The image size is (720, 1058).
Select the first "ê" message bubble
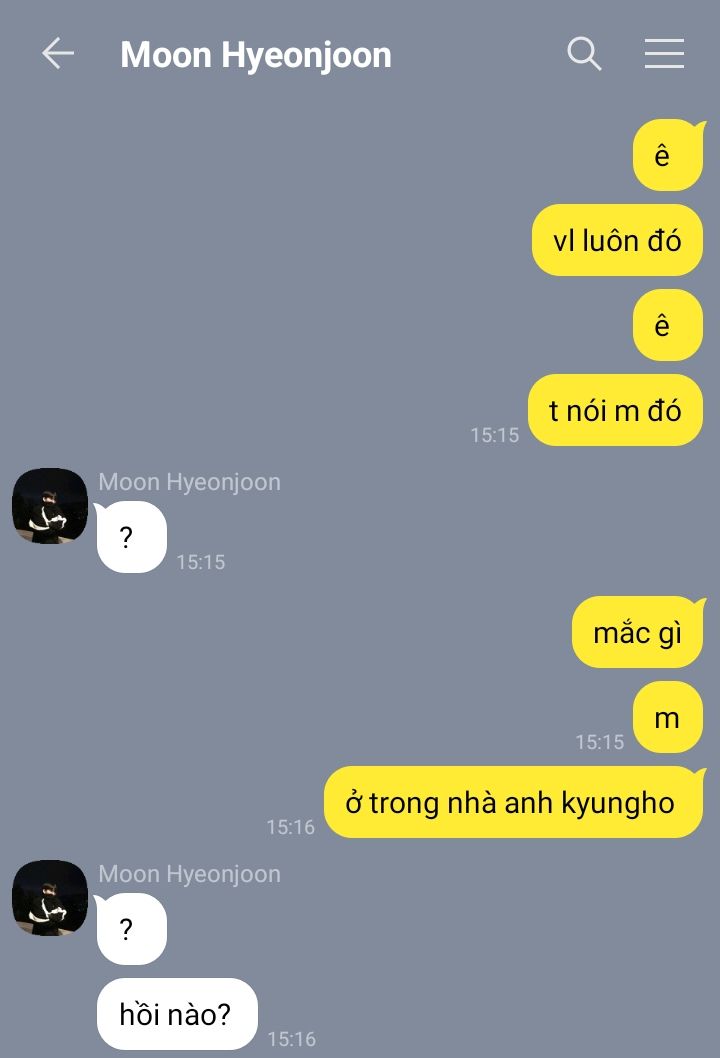point(668,155)
